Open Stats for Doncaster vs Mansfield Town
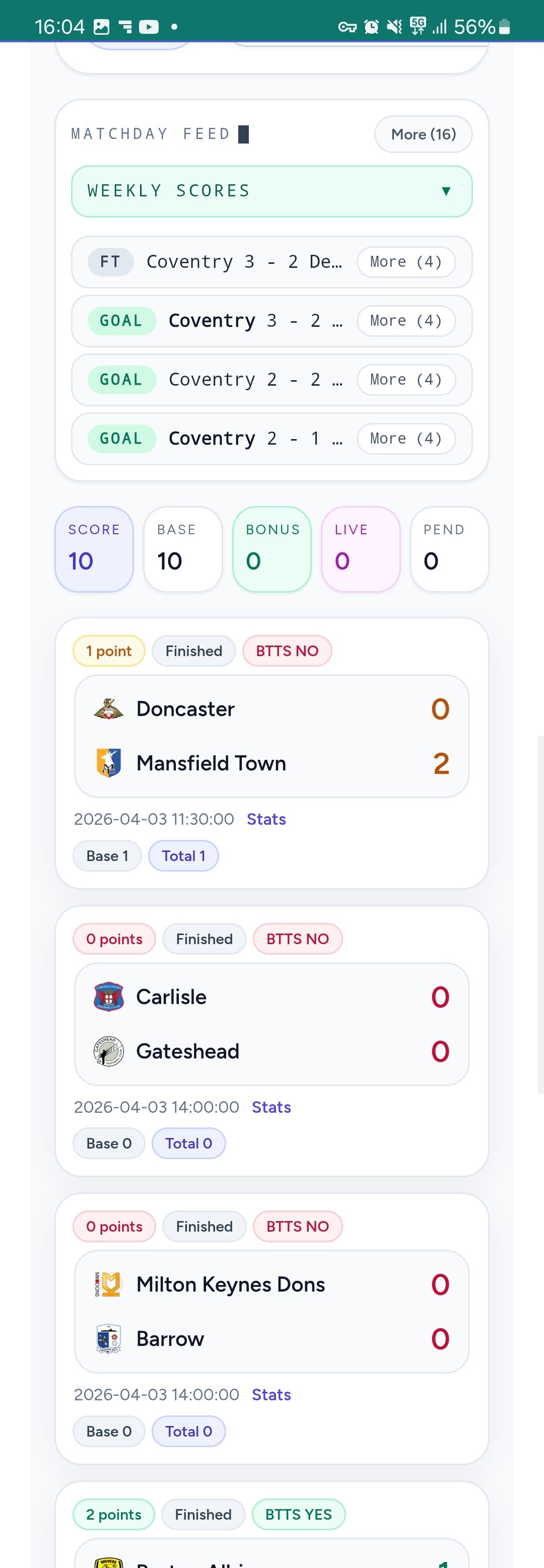This screenshot has height=1568, width=544. (x=266, y=819)
